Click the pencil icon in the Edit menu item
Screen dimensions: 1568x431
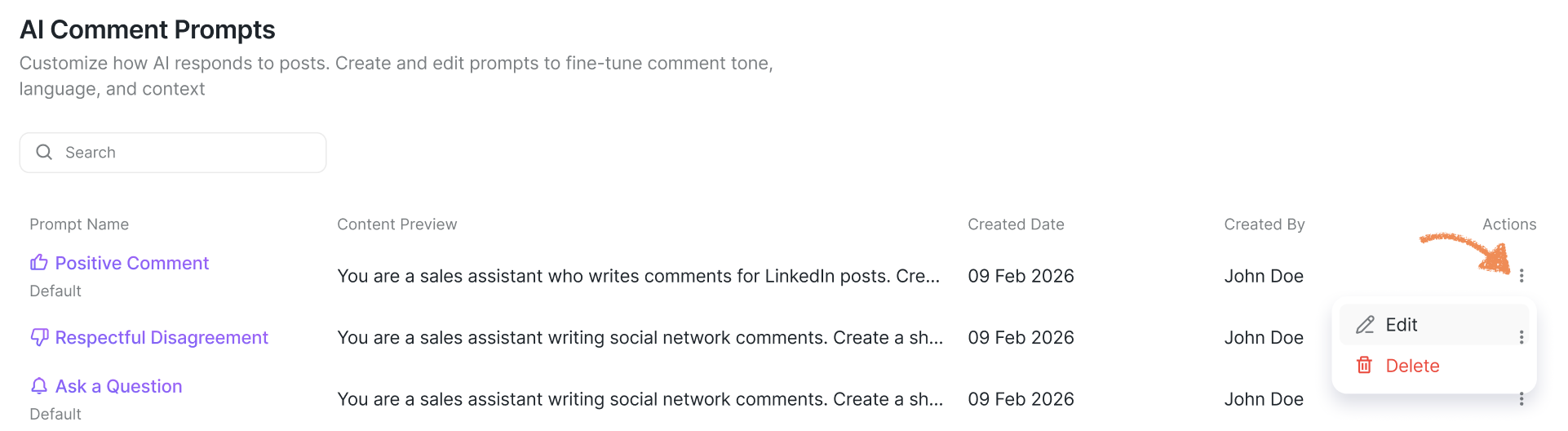(1365, 325)
